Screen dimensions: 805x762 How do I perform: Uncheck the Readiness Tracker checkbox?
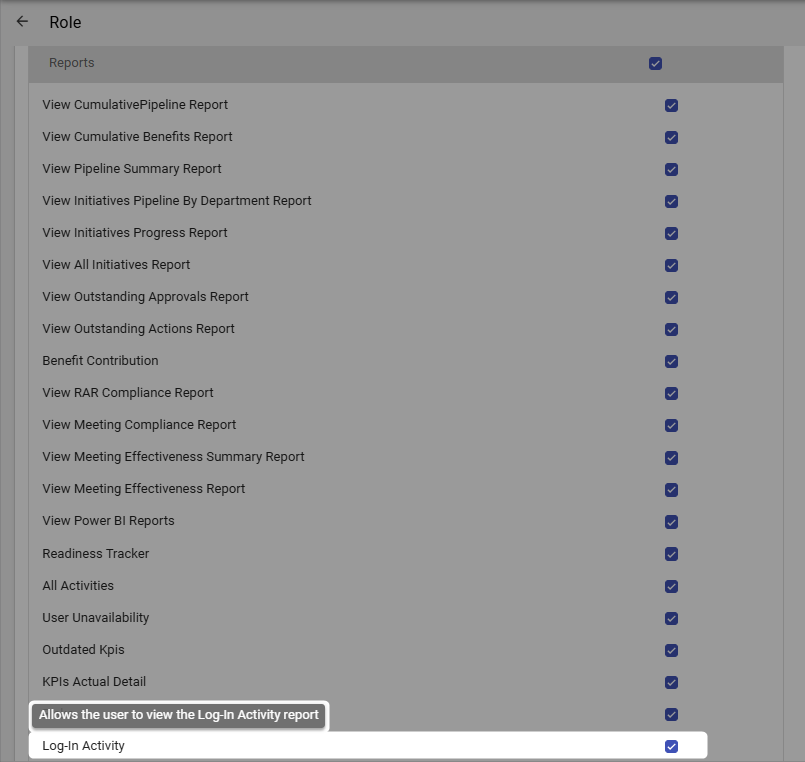[x=671, y=554]
